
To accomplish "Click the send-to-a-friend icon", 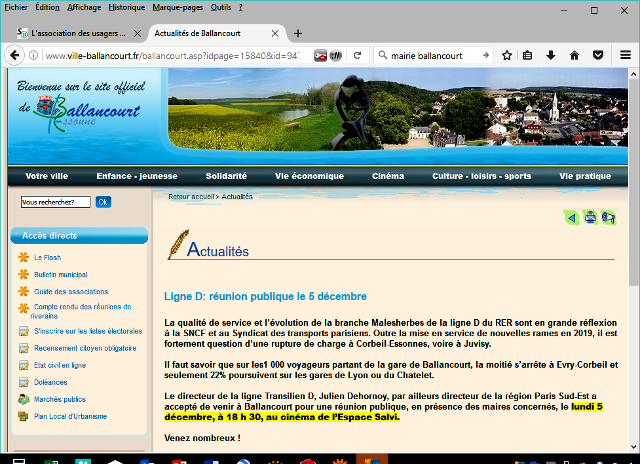I will 609,218.
